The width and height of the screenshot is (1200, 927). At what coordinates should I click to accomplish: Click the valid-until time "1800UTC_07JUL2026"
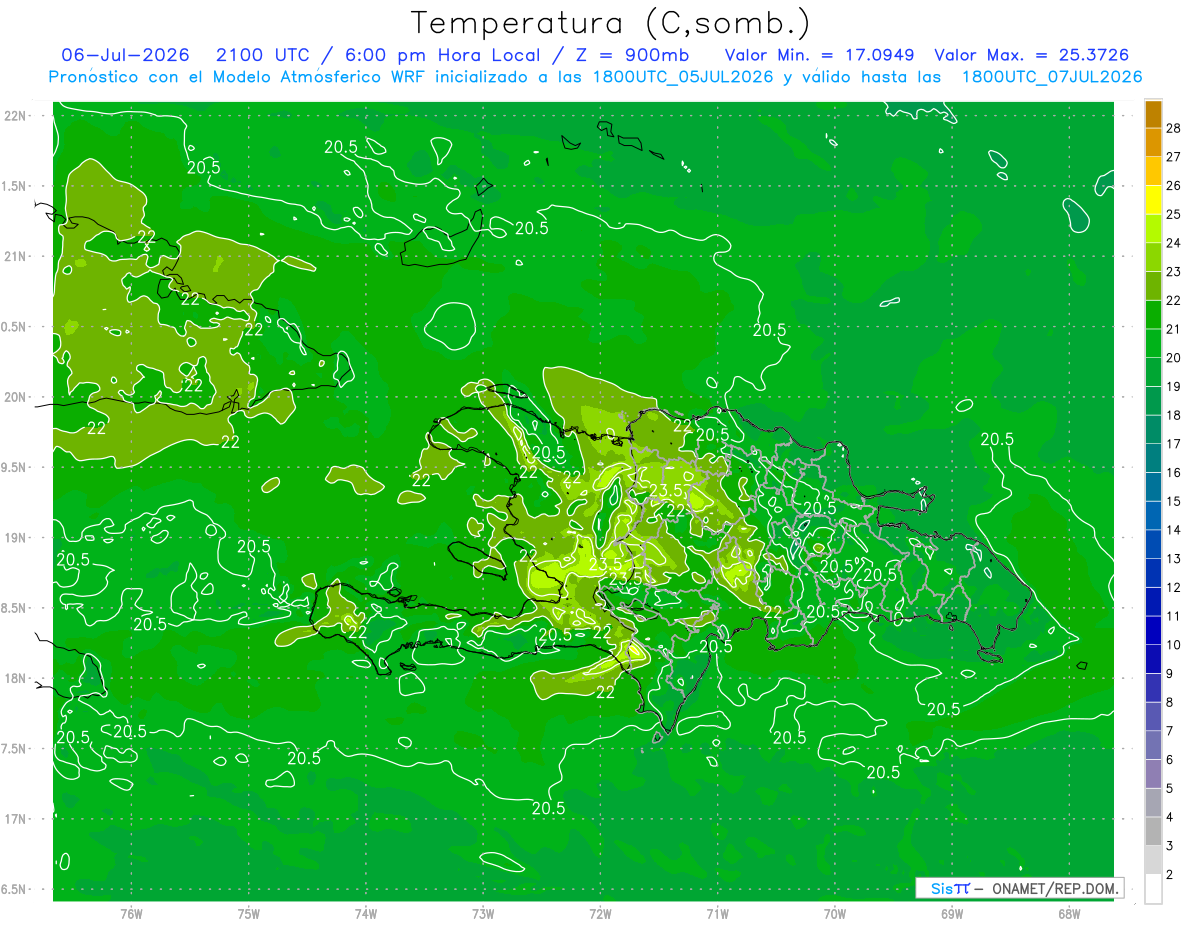pyautogui.click(x=1052, y=77)
